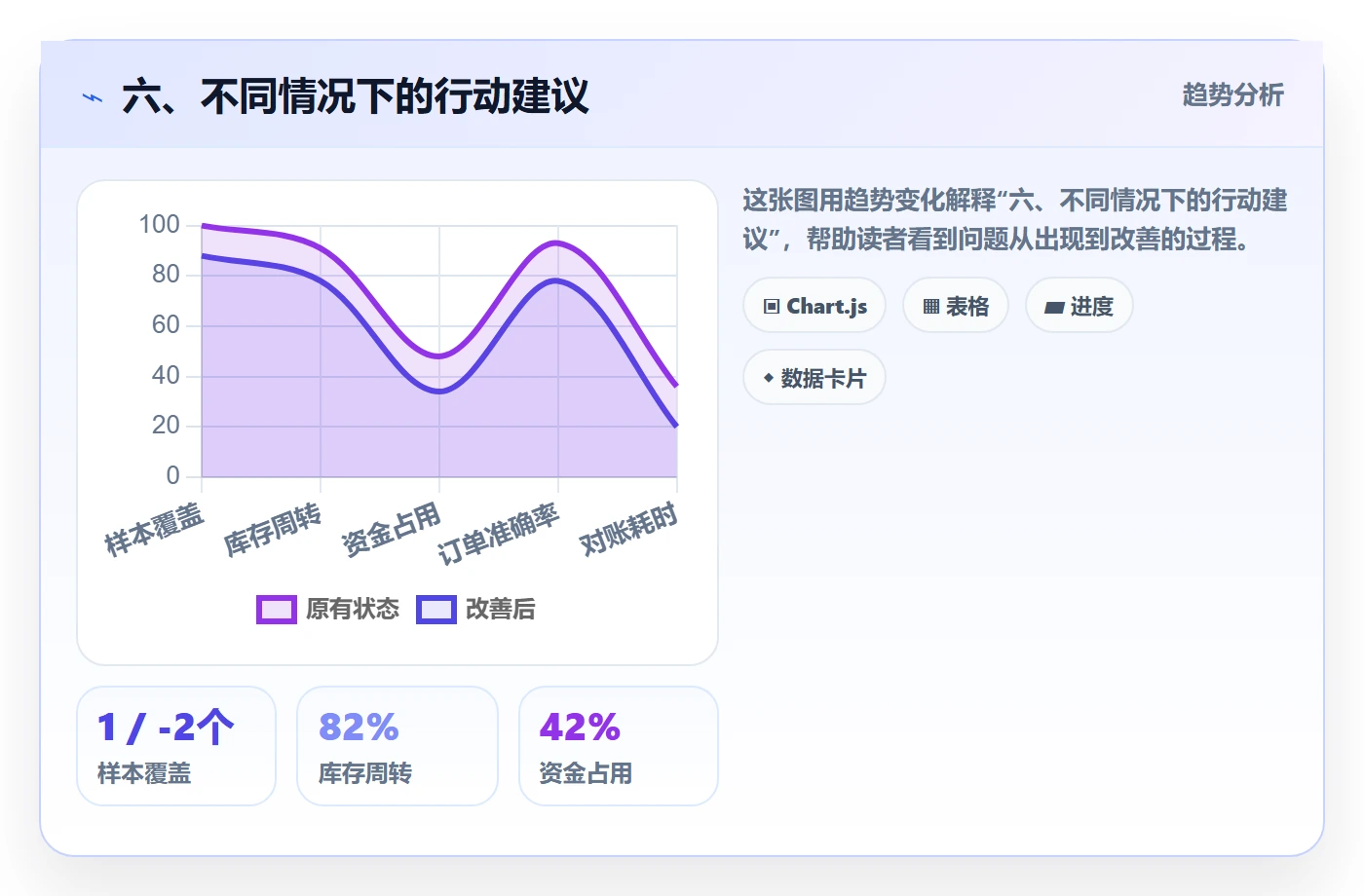Viewport: 1364px width, 896px height.
Task: Open the 库存周转 82% stat card
Action: click(x=398, y=746)
